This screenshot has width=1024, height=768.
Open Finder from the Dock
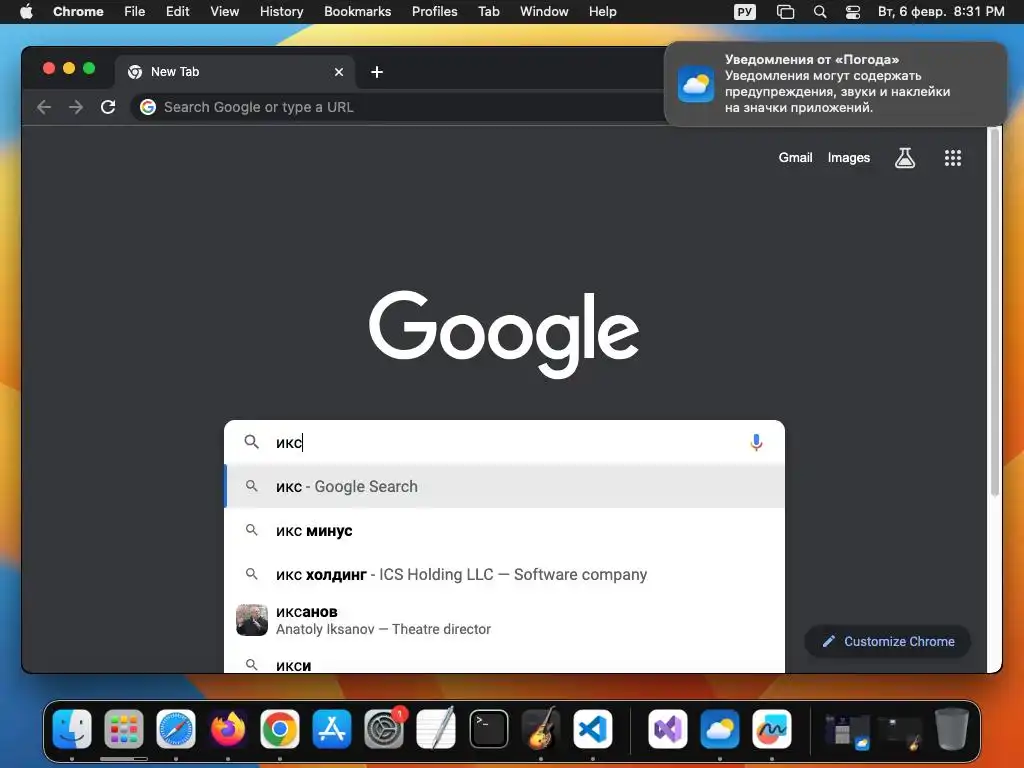(72, 729)
